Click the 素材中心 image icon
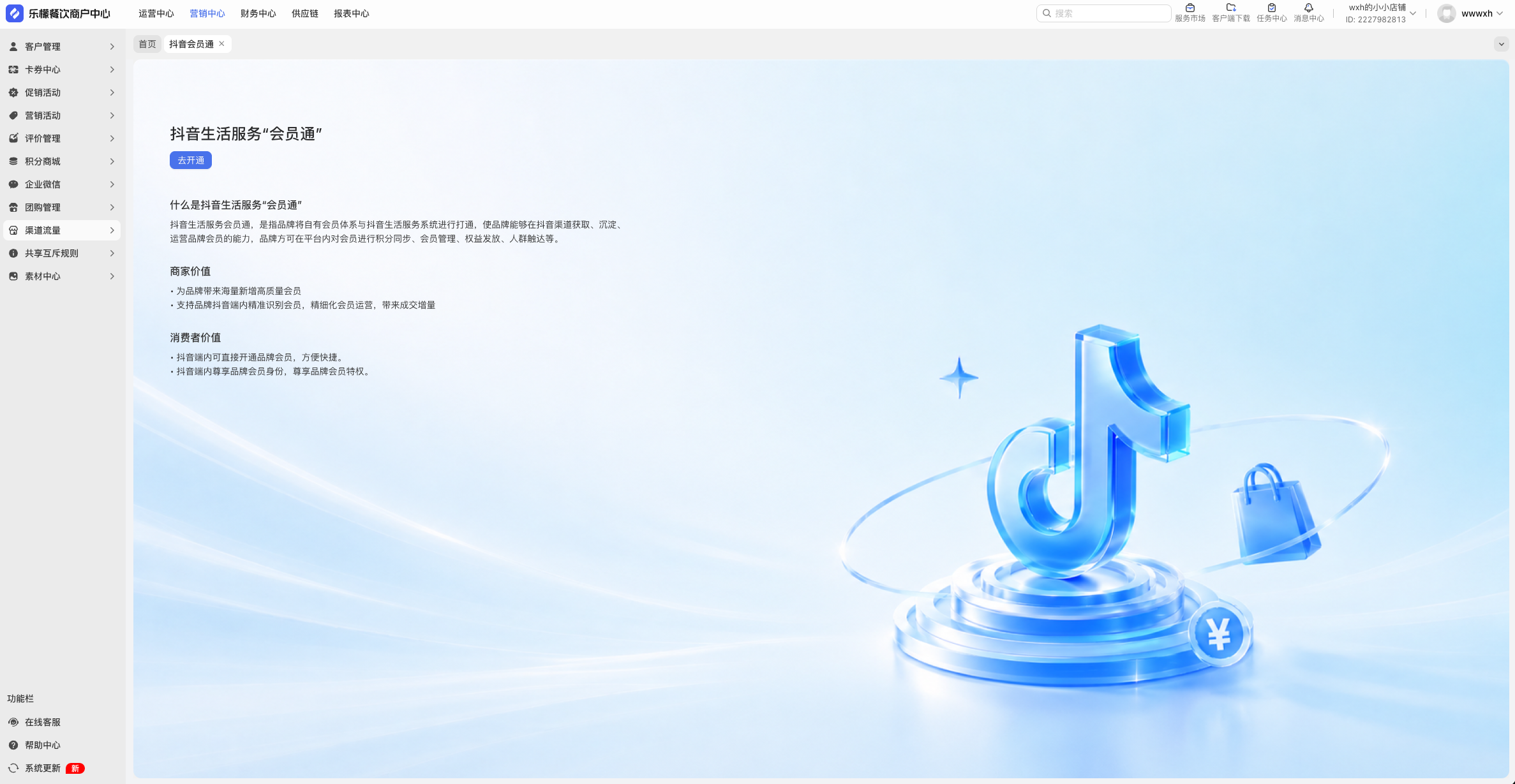Screen dimensions: 1515x784 pyautogui.click(x=13, y=276)
